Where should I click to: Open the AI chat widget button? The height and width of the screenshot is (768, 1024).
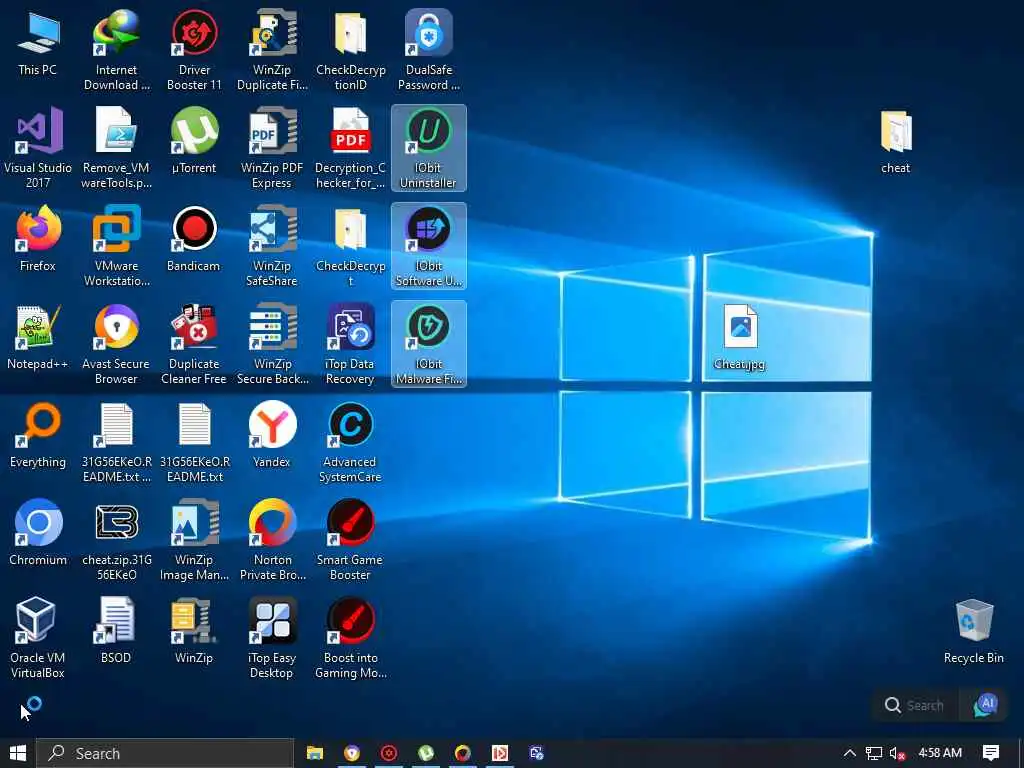985,705
